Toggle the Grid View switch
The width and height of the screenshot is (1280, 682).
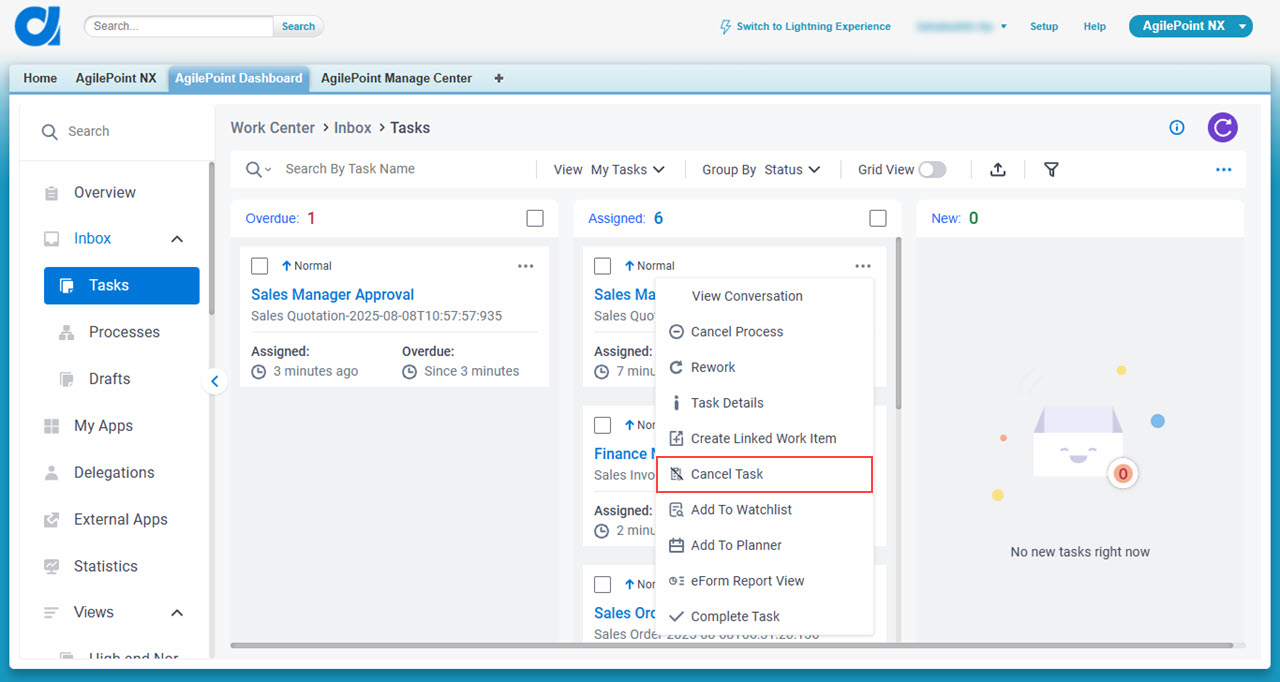(932, 170)
